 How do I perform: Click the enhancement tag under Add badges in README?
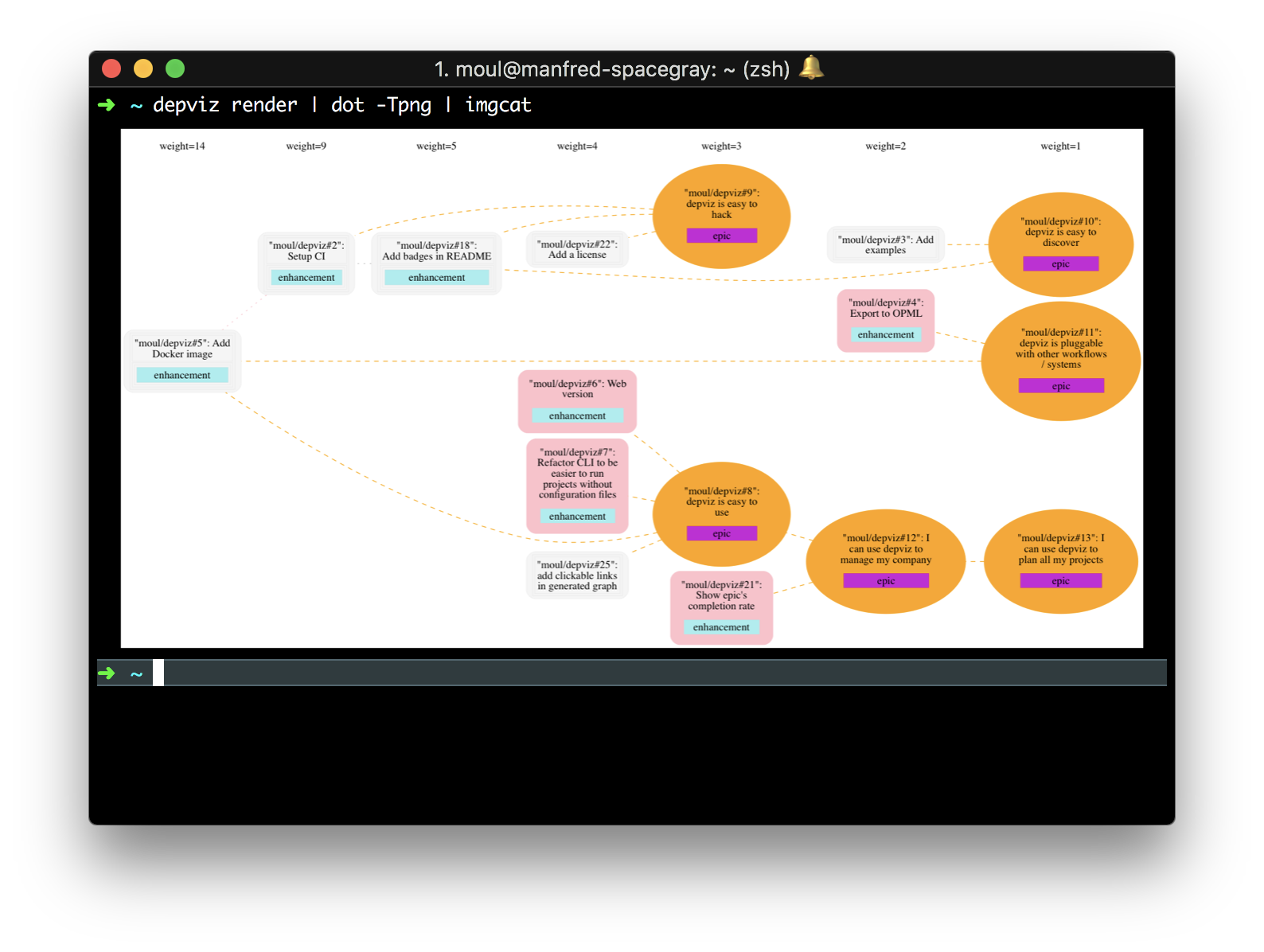[437, 277]
